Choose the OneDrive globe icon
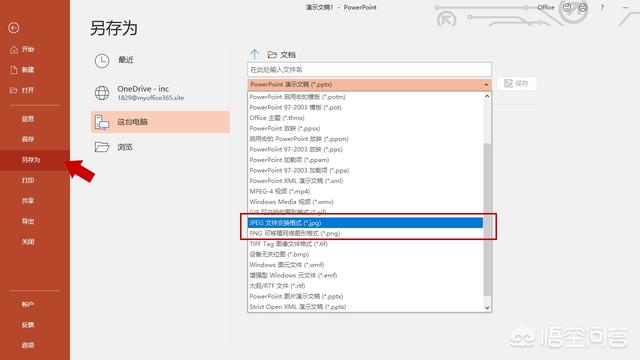The image size is (640, 360). [102, 93]
